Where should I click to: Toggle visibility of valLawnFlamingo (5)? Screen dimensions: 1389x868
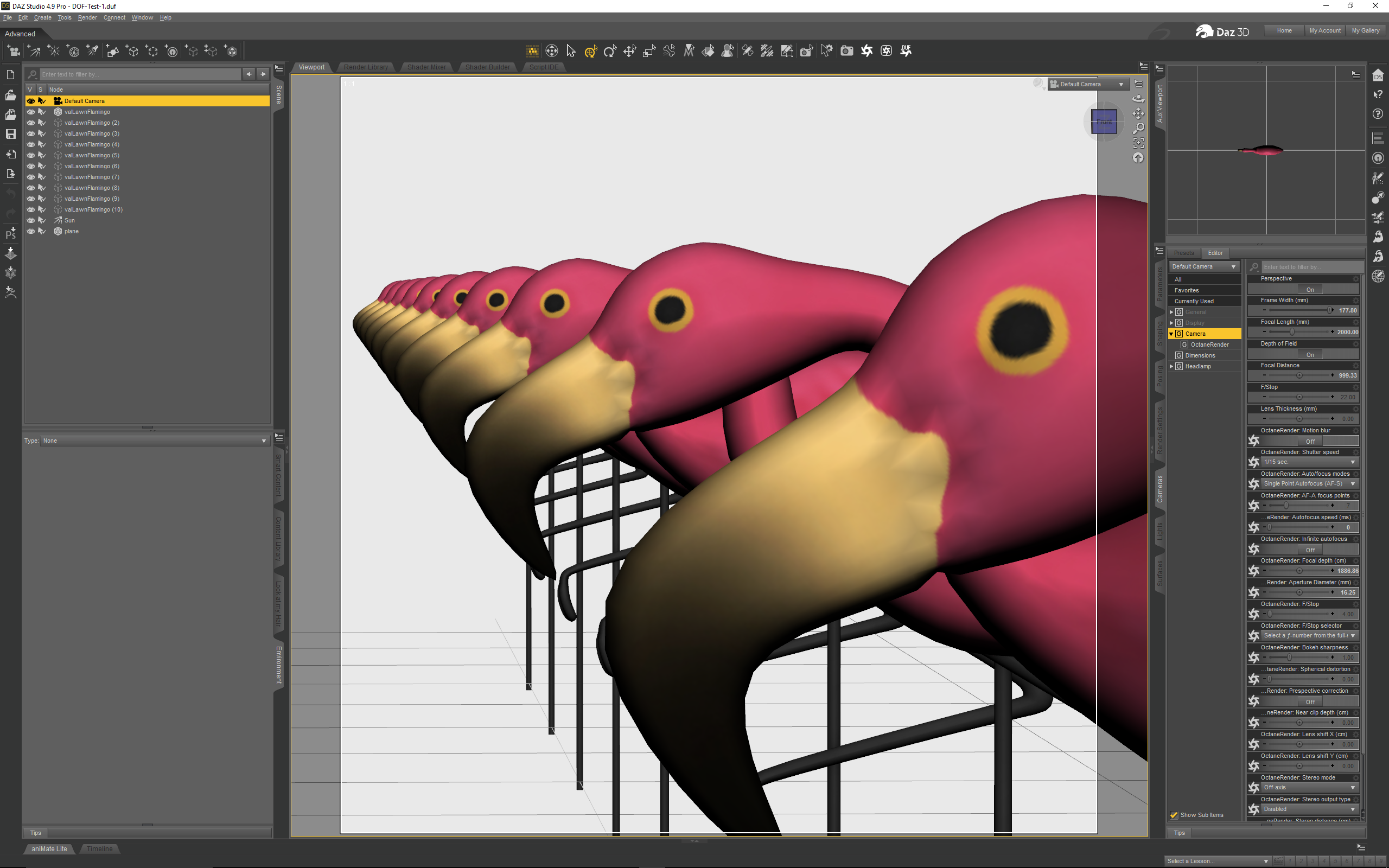(31, 155)
